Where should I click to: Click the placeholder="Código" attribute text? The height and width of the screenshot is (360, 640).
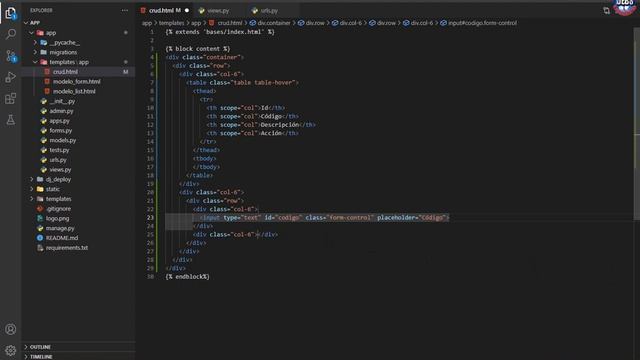(x=411, y=218)
